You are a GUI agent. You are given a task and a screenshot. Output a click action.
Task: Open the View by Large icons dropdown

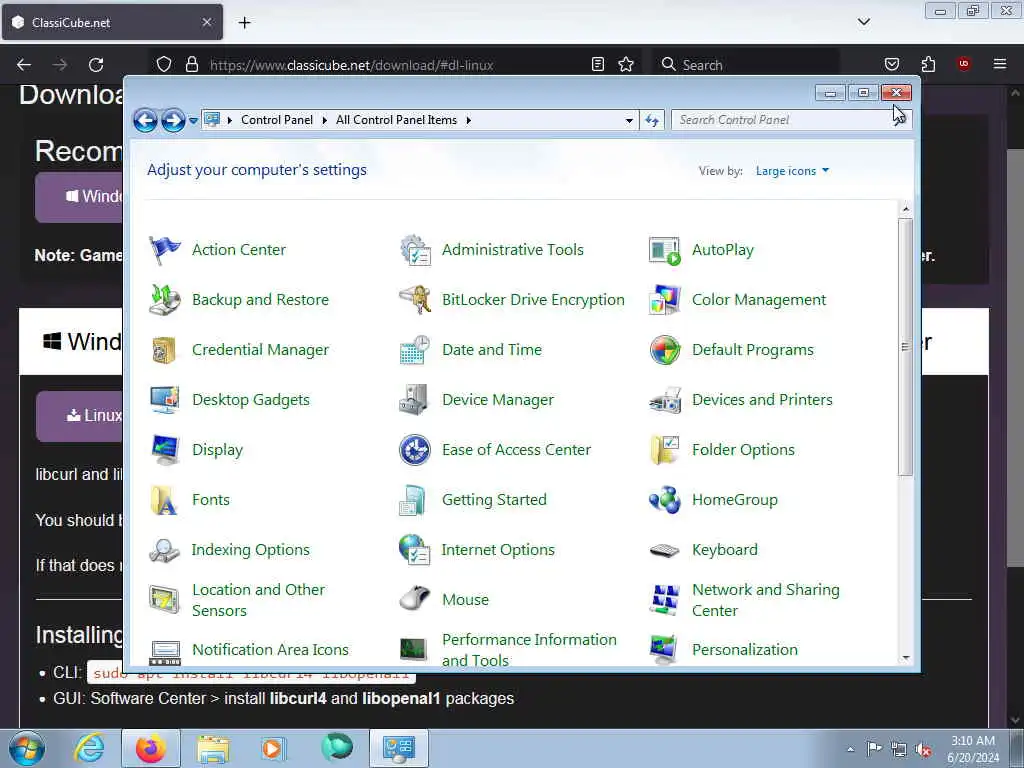[792, 171]
